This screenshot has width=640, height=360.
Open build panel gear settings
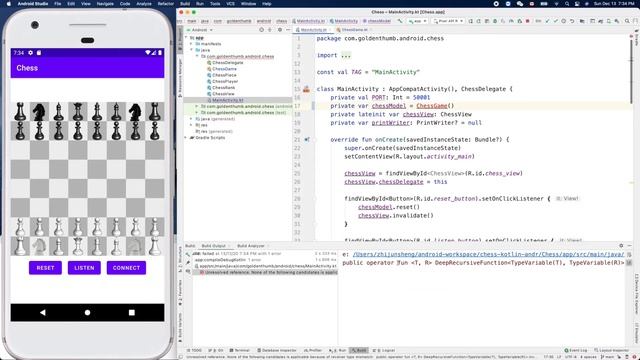pyautogui.click(x=621, y=246)
